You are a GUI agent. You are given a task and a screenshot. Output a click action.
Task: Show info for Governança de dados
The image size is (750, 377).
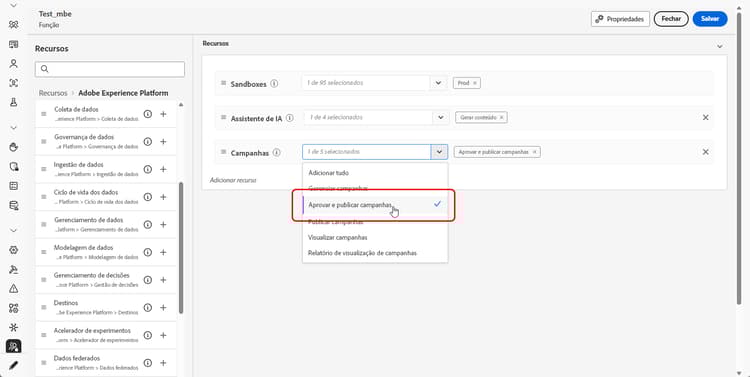[x=148, y=142]
